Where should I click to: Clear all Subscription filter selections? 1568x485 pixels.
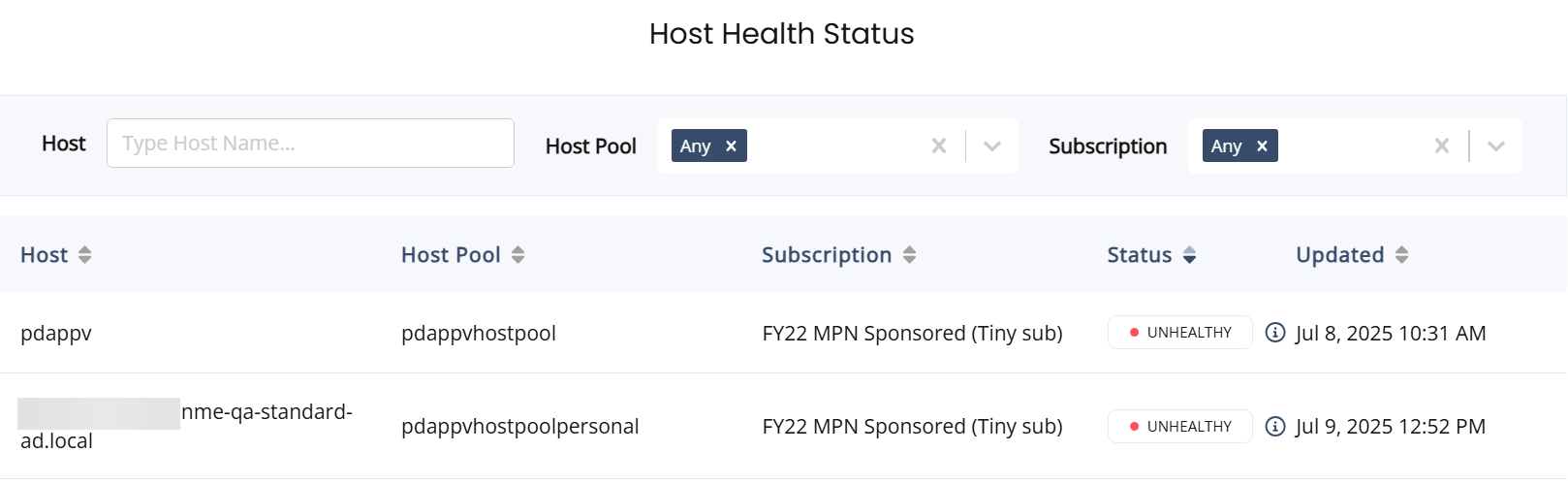pos(1442,145)
